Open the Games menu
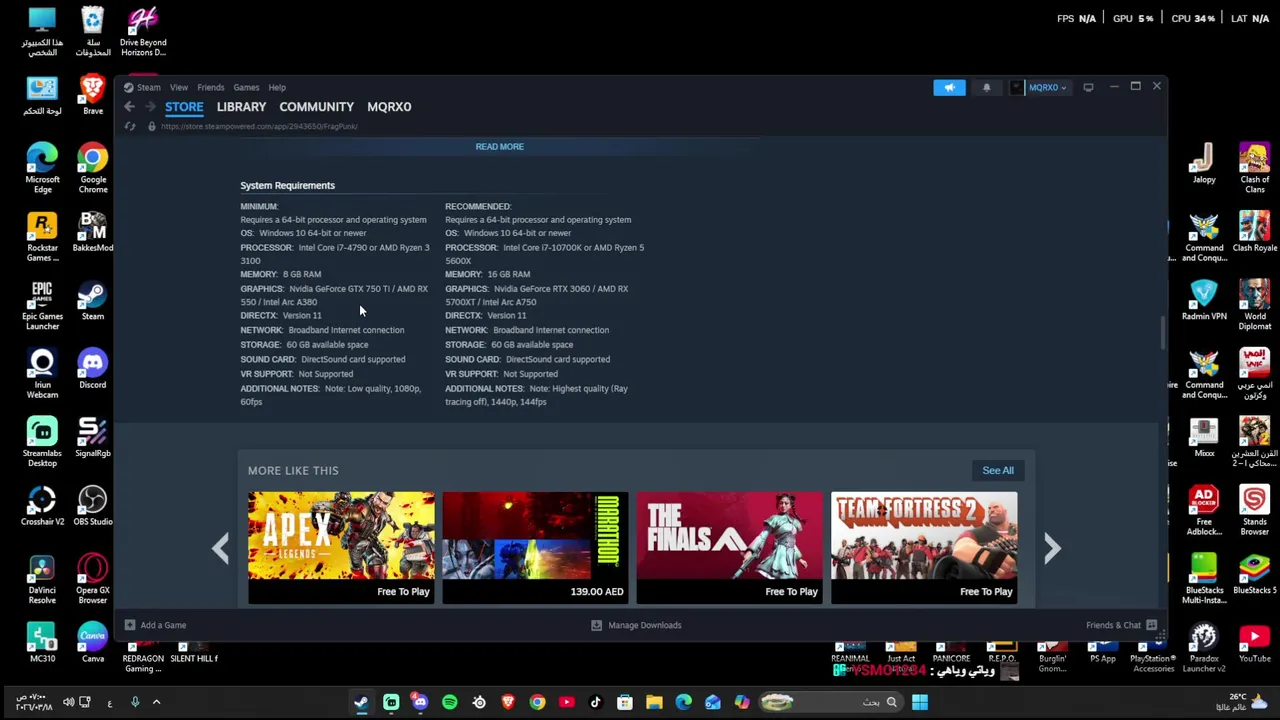1280x720 pixels. tap(246, 87)
